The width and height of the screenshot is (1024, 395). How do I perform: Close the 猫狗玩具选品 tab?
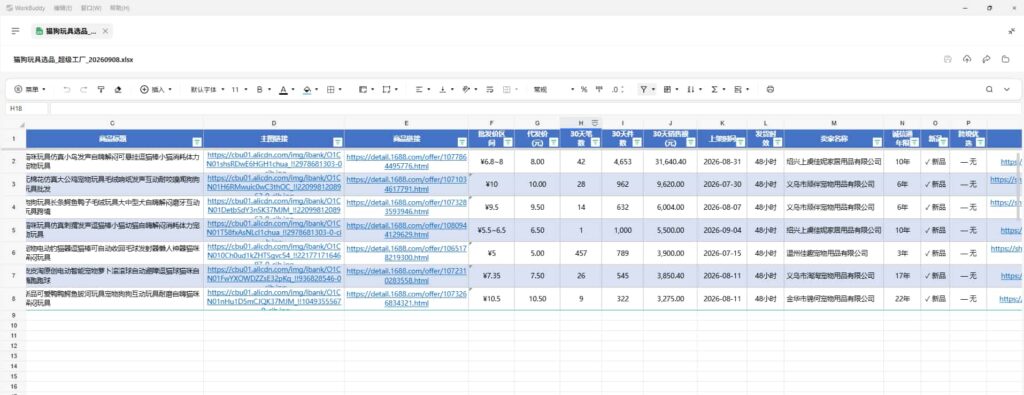pyautogui.click(x=106, y=31)
